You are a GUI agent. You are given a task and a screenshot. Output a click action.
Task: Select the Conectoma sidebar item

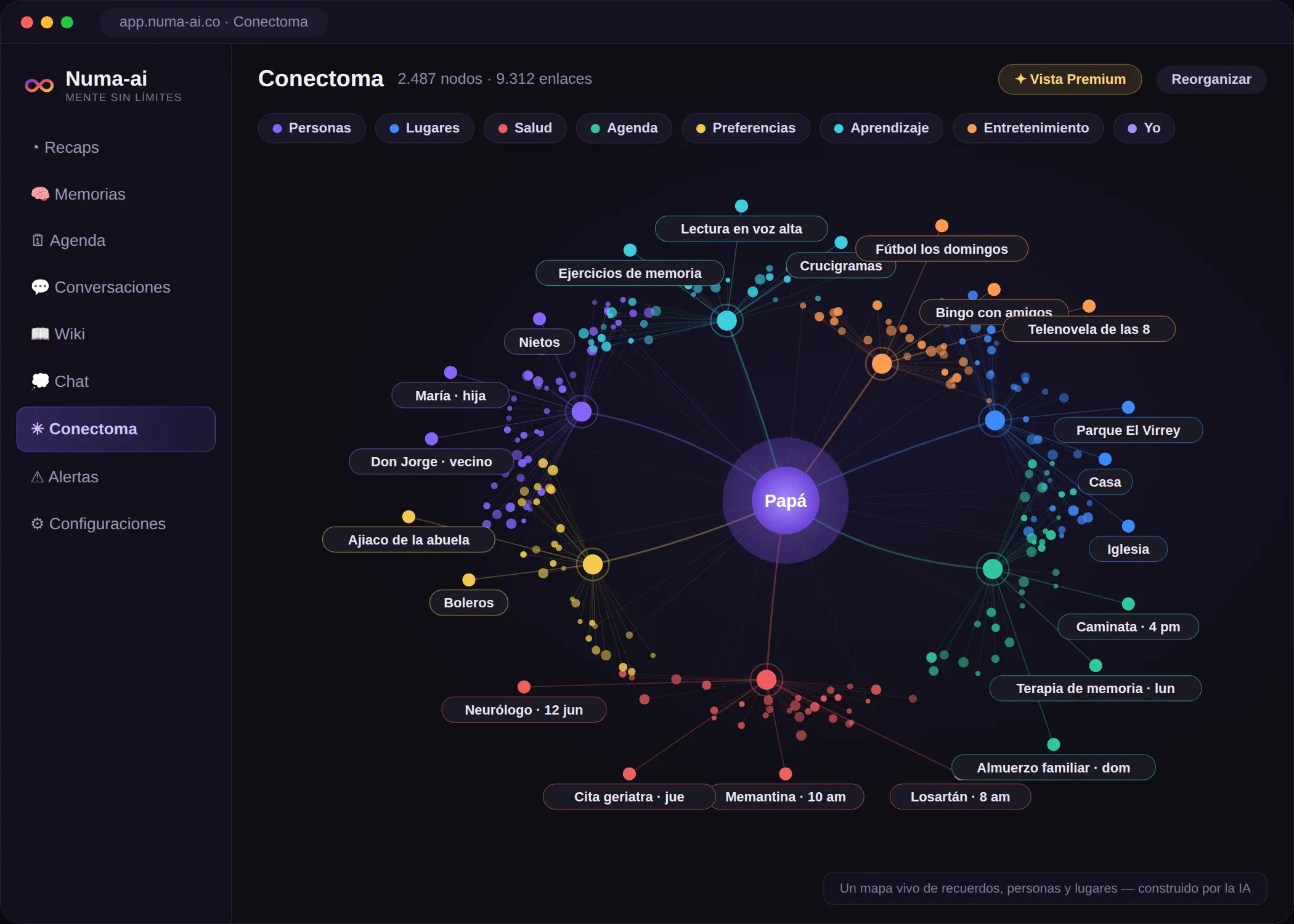point(116,429)
